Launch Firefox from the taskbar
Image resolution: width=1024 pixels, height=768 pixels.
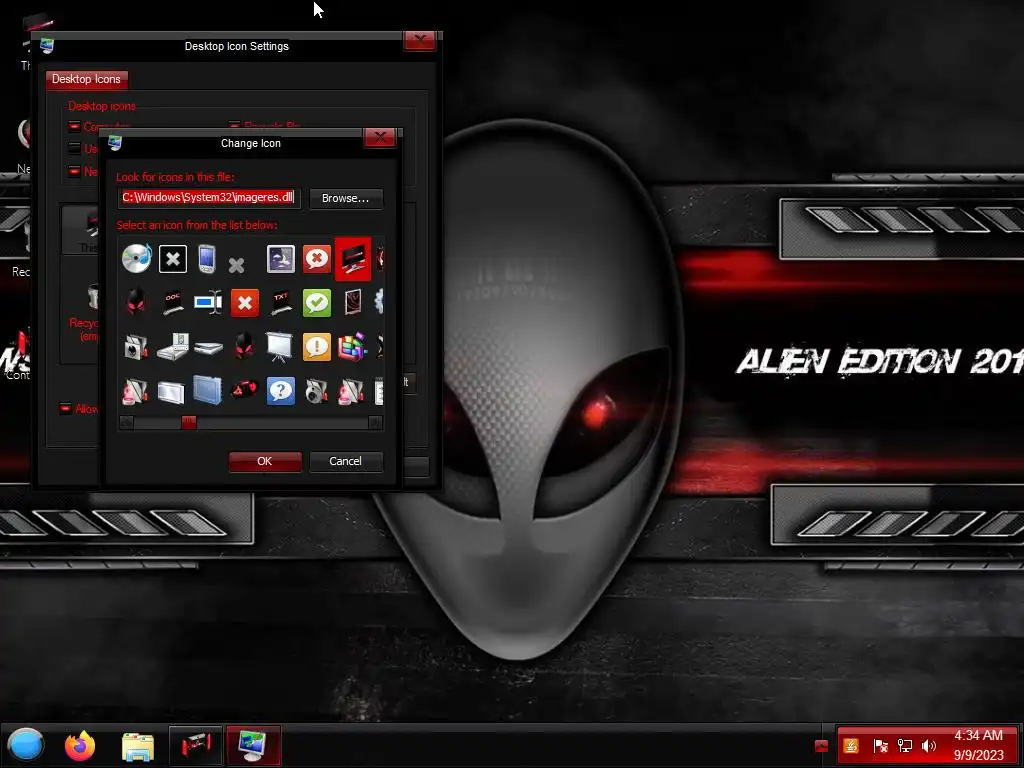(80, 746)
